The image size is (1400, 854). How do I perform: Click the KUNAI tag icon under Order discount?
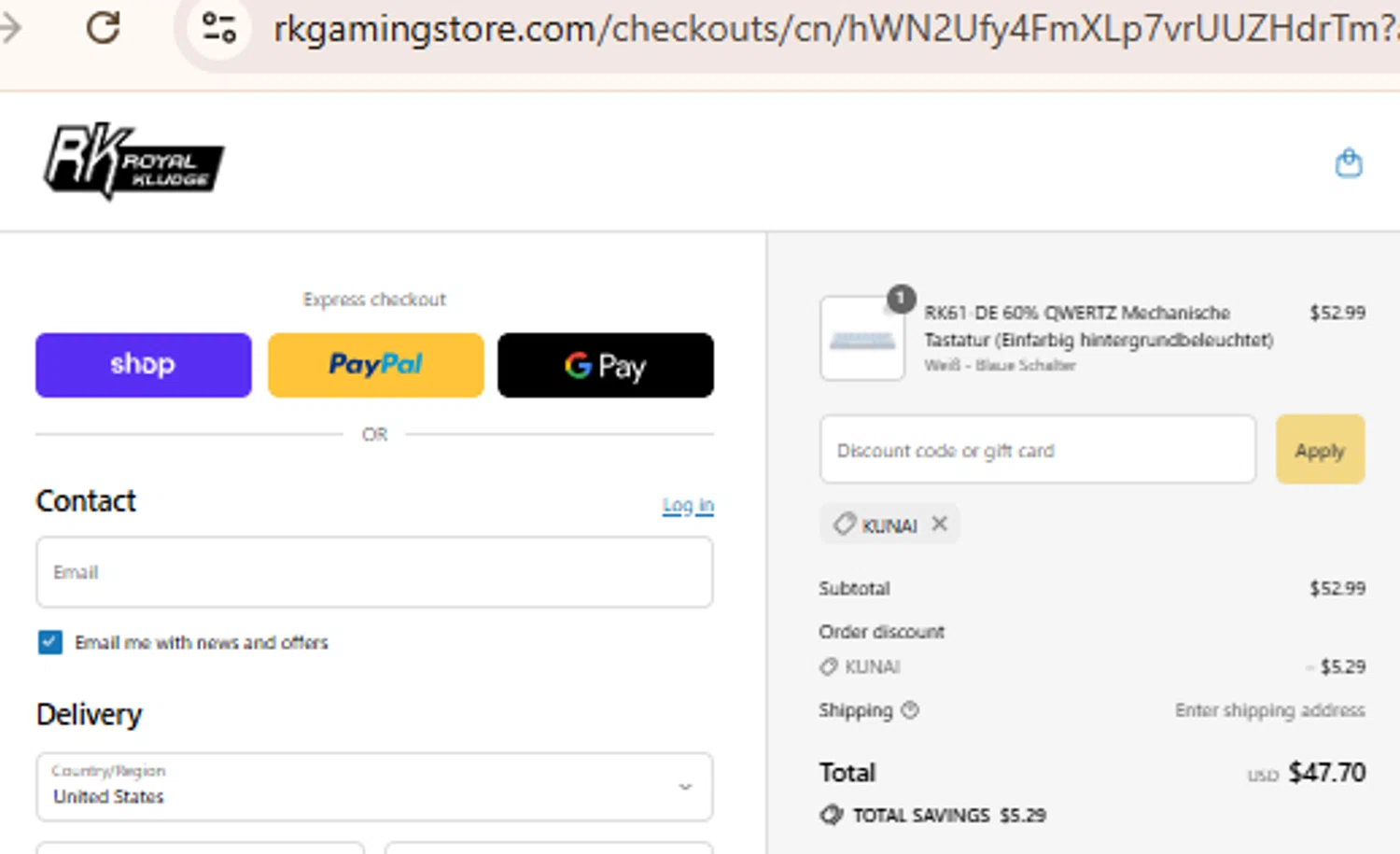(x=828, y=666)
